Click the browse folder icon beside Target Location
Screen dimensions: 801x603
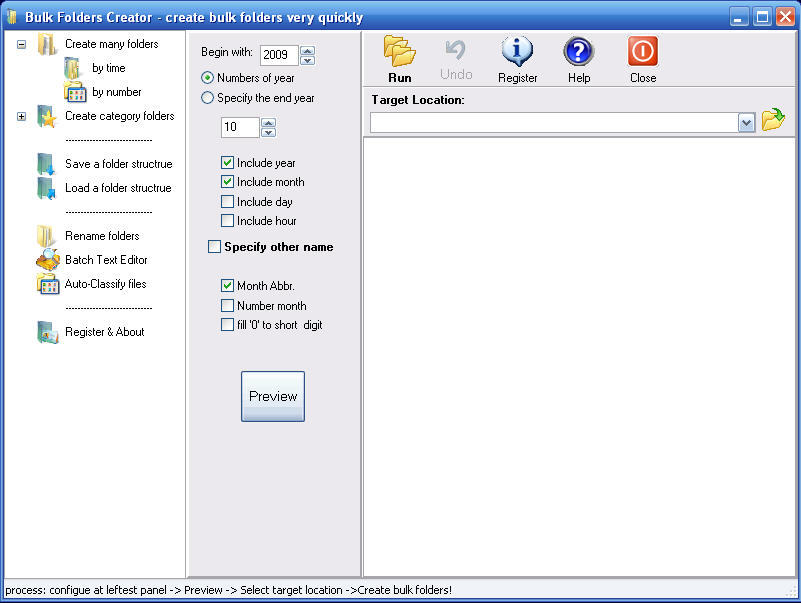click(770, 120)
